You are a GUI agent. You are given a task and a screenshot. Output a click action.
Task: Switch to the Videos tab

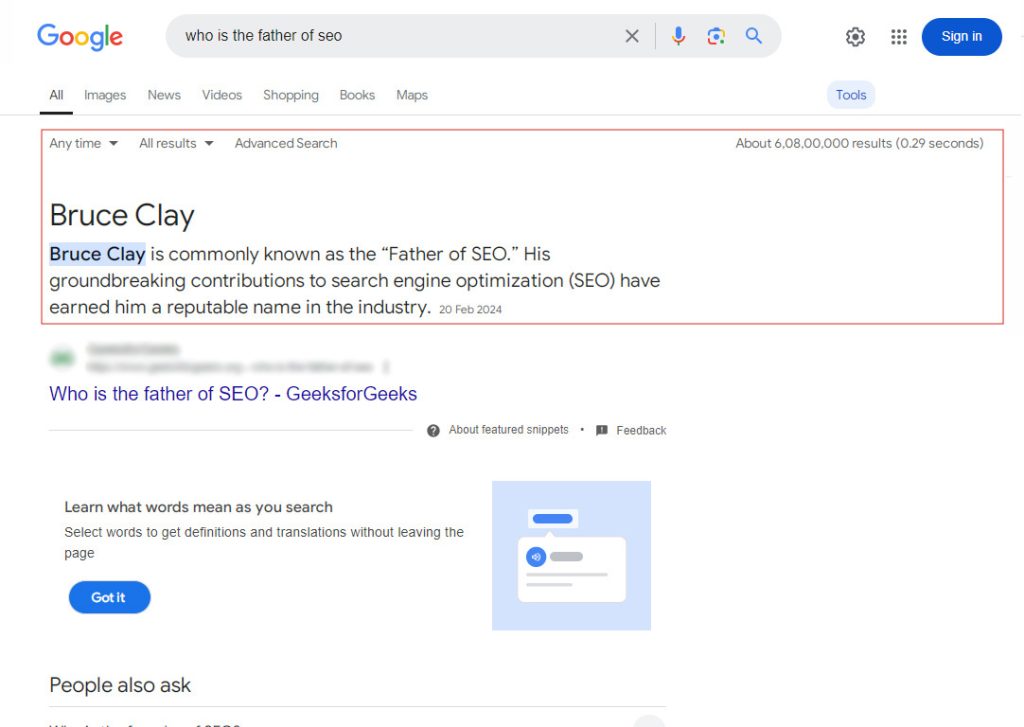[x=221, y=95]
